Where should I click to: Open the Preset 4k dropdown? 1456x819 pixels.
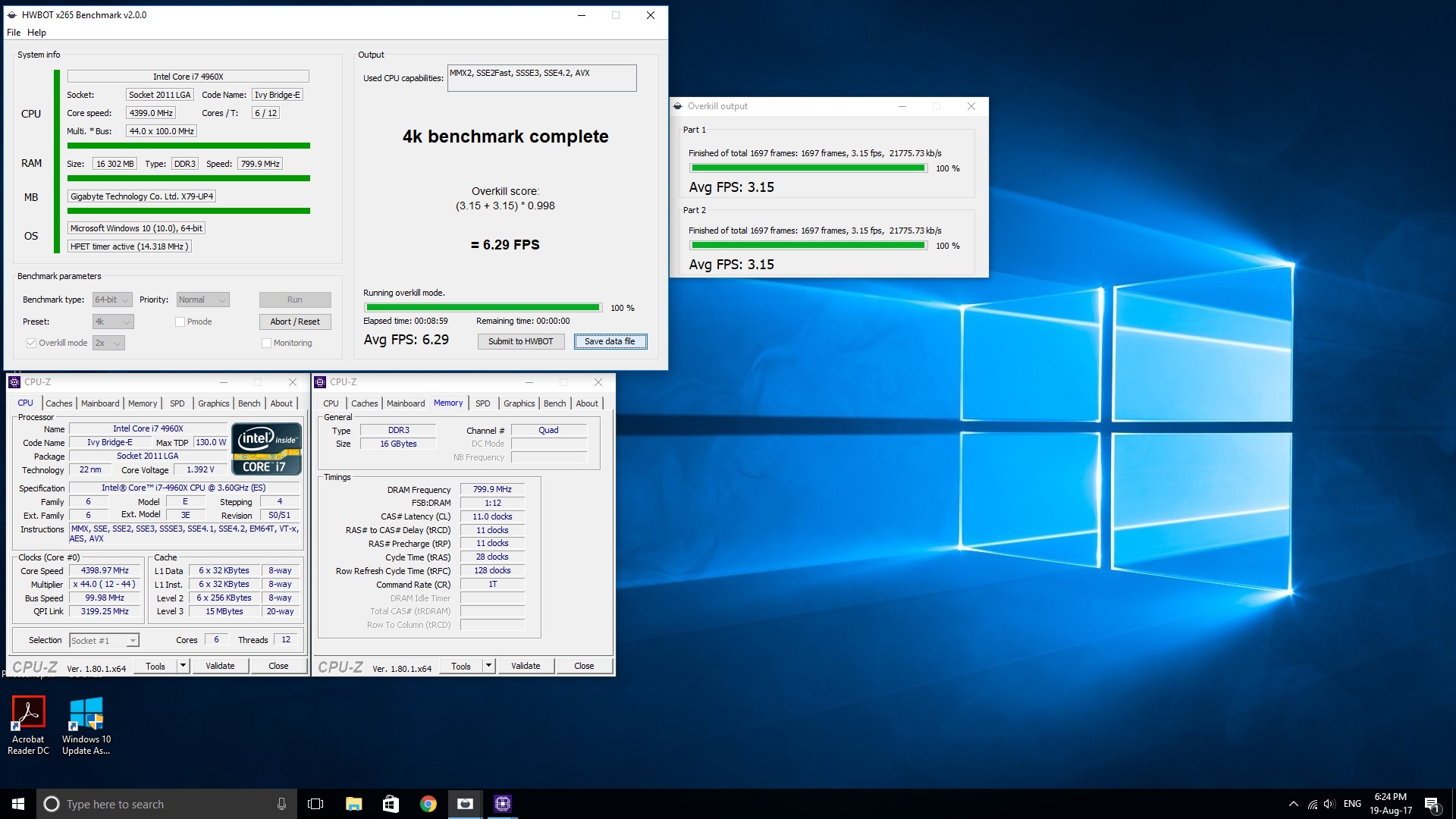(113, 322)
